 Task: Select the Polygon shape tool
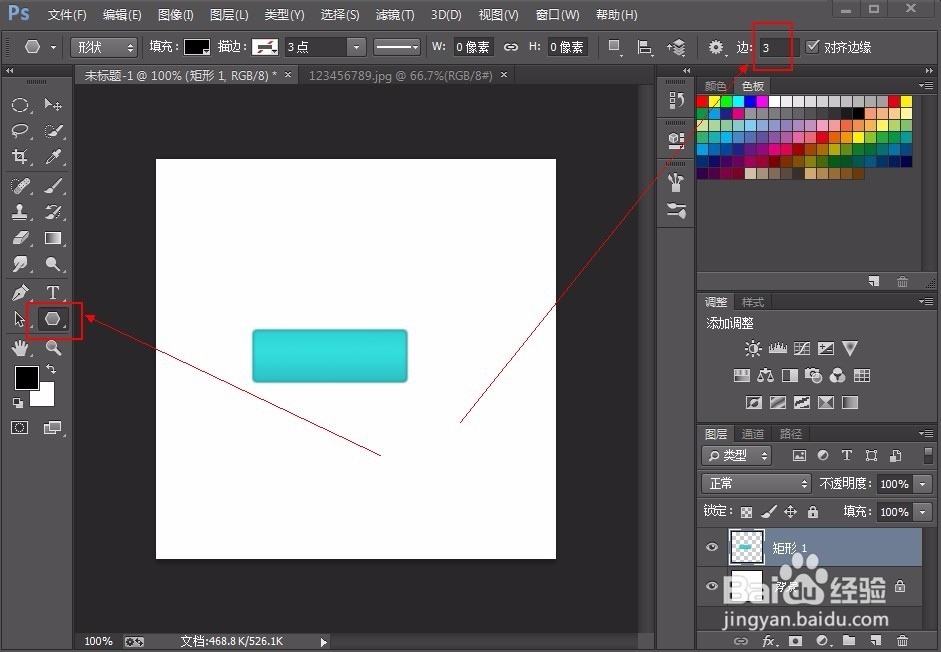point(53,319)
